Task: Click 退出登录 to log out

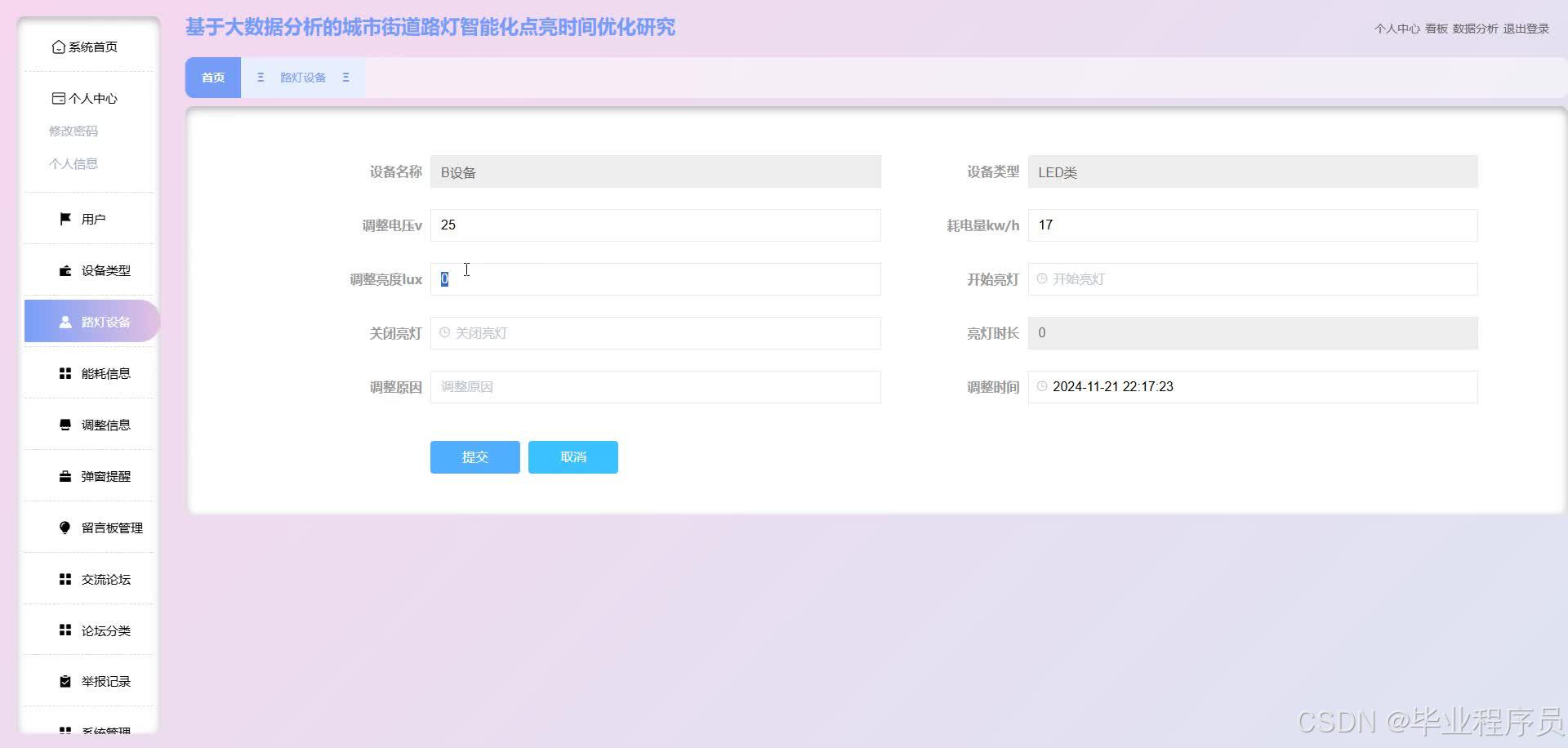Action: coord(1526,29)
